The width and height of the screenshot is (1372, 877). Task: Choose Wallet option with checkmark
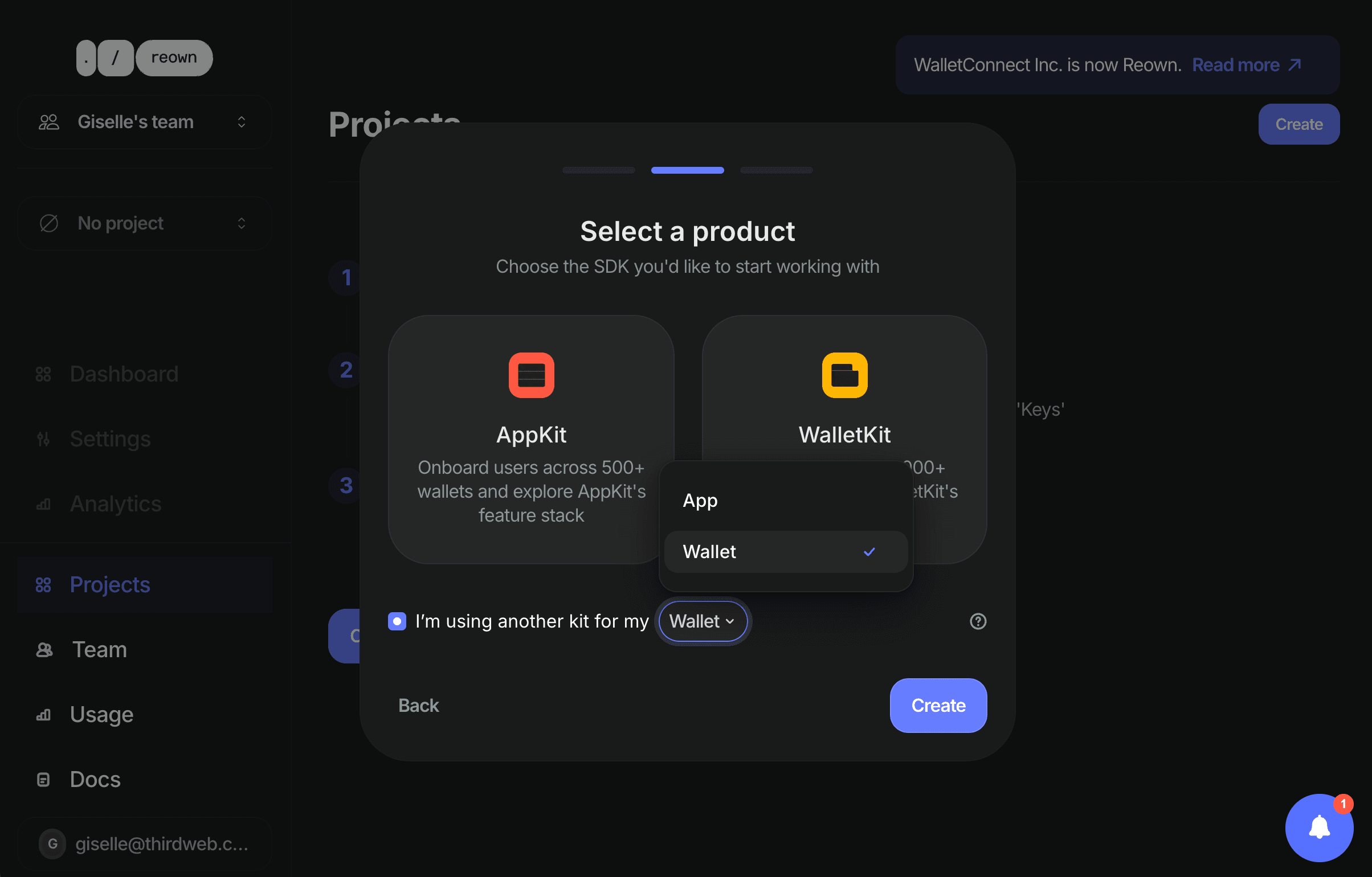pos(785,552)
